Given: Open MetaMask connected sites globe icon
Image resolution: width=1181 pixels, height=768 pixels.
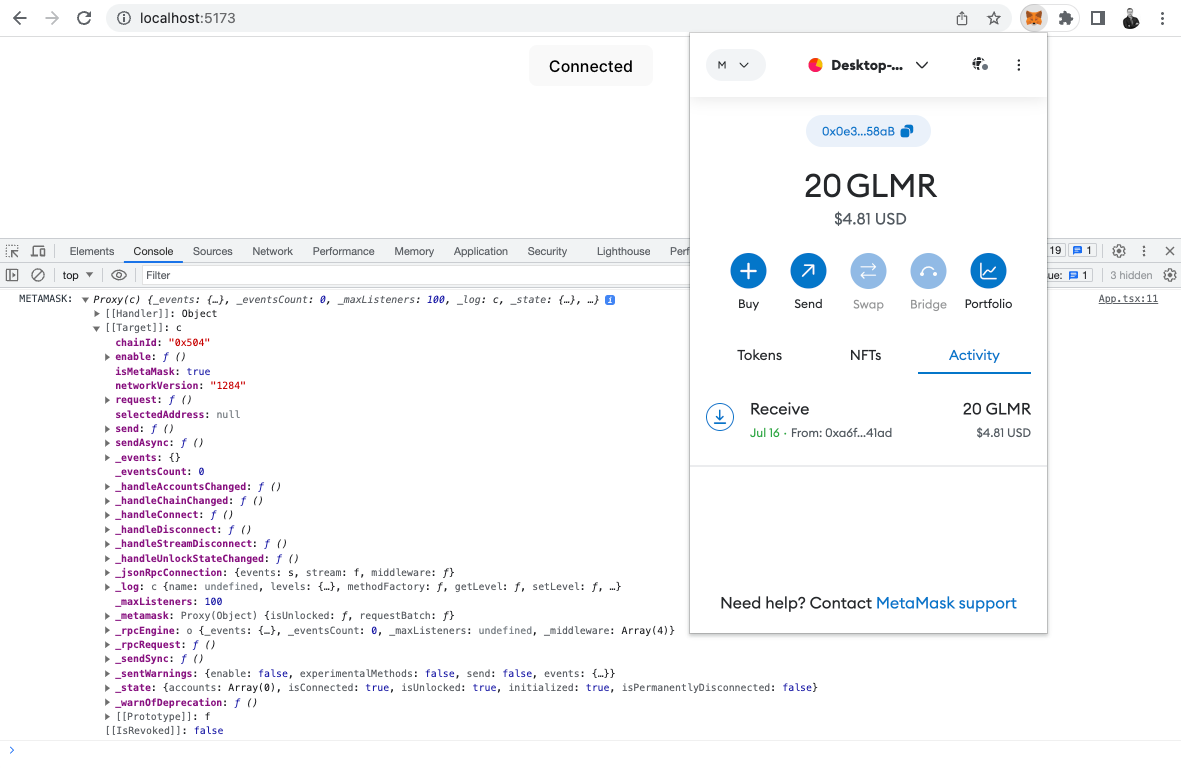Looking at the screenshot, I should 980,65.
